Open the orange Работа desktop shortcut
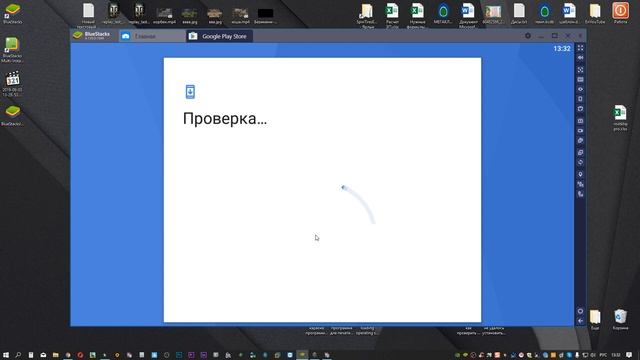The image size is (640, 360). (x=620, y=13)
